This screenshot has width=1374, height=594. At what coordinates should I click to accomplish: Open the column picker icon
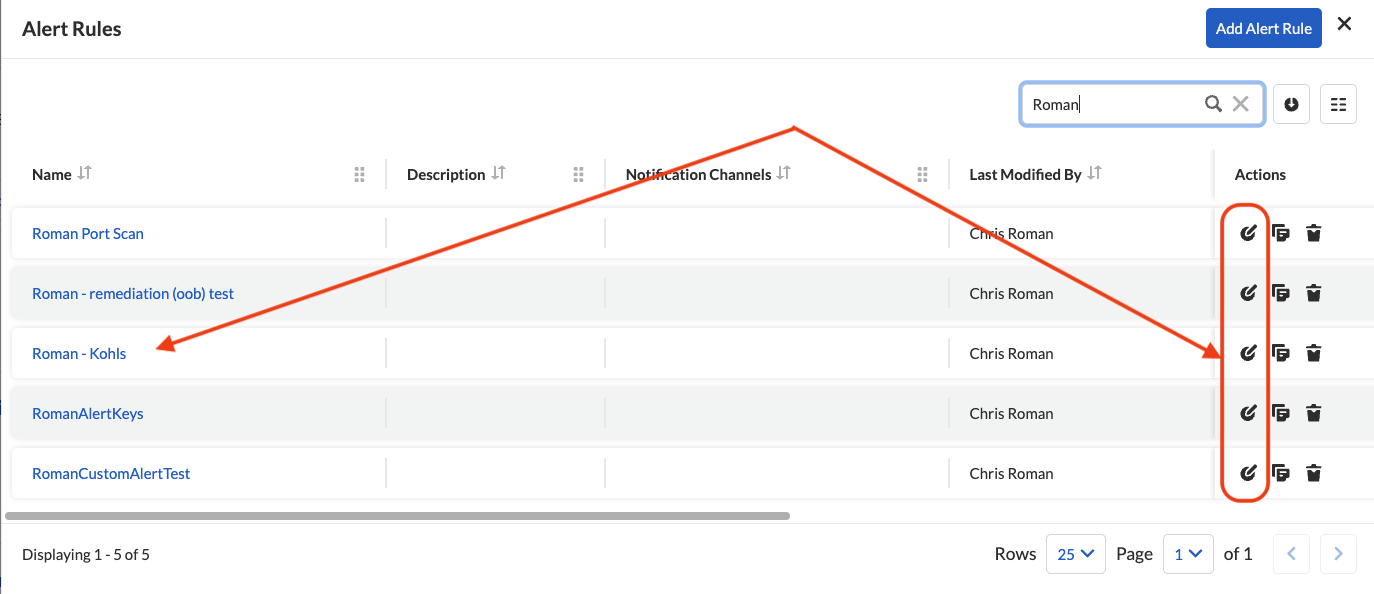pos(1338,104)
